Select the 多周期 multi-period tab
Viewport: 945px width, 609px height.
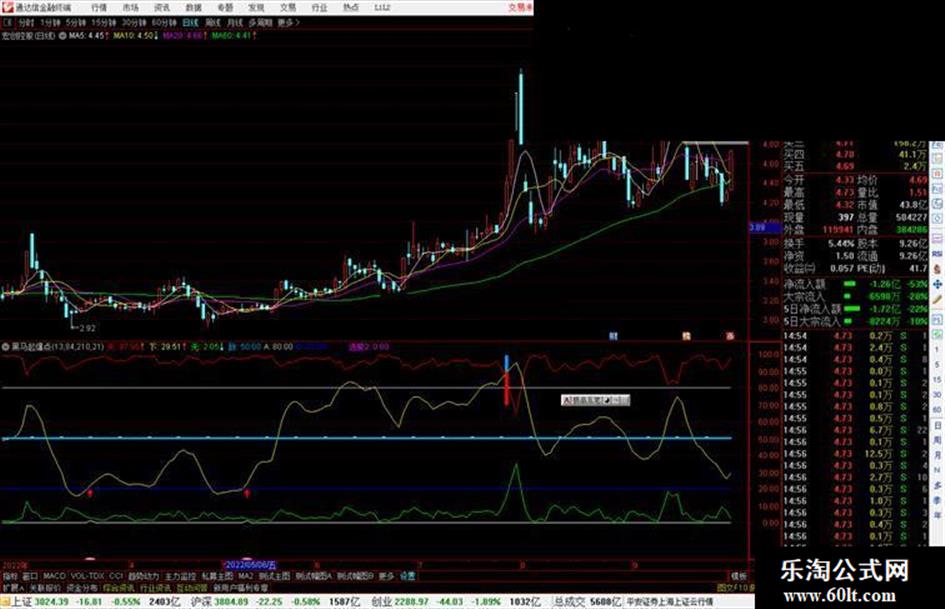[x=260, y=22]
